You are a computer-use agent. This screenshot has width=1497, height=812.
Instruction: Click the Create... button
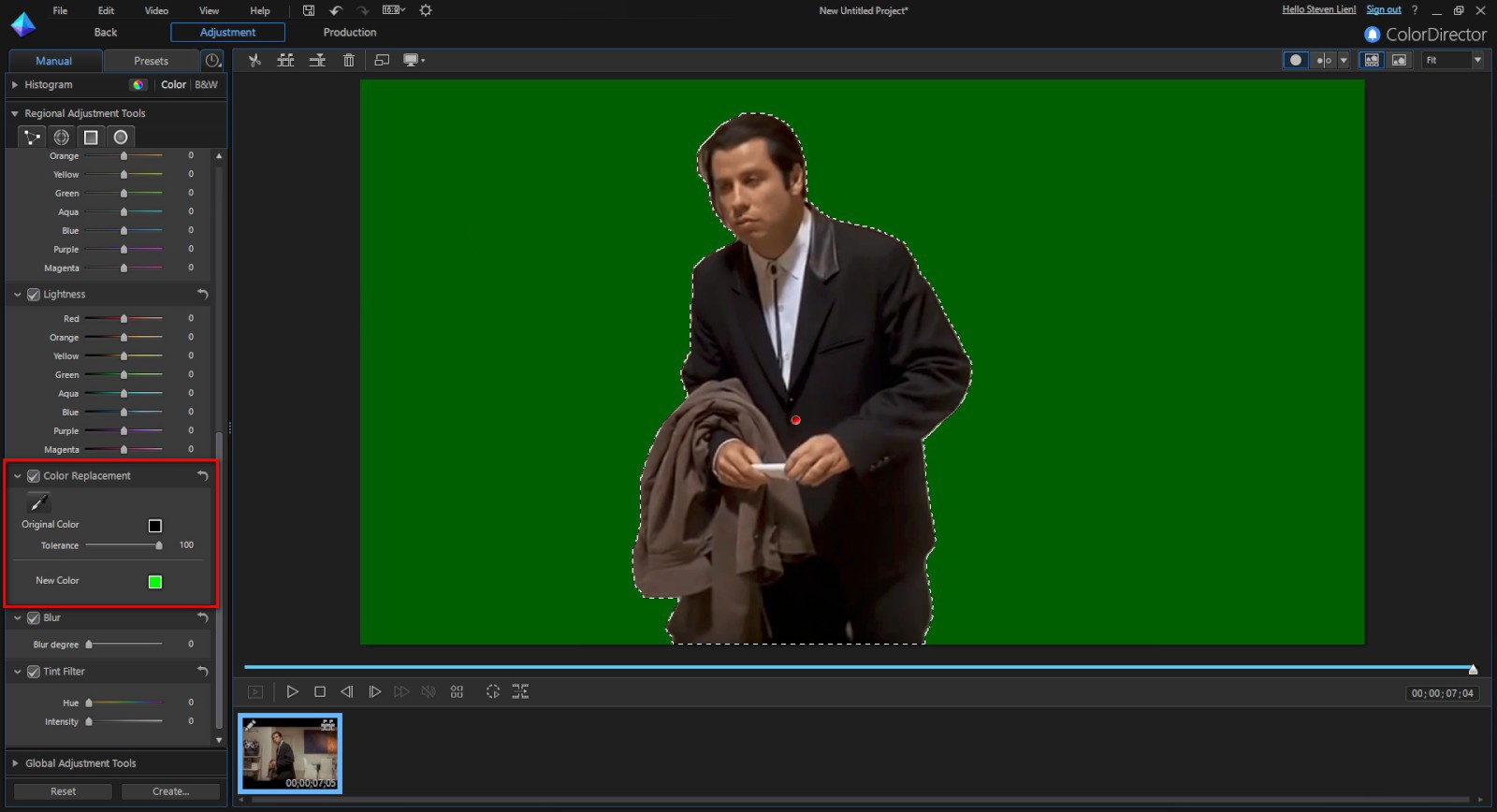coord(170,791)
